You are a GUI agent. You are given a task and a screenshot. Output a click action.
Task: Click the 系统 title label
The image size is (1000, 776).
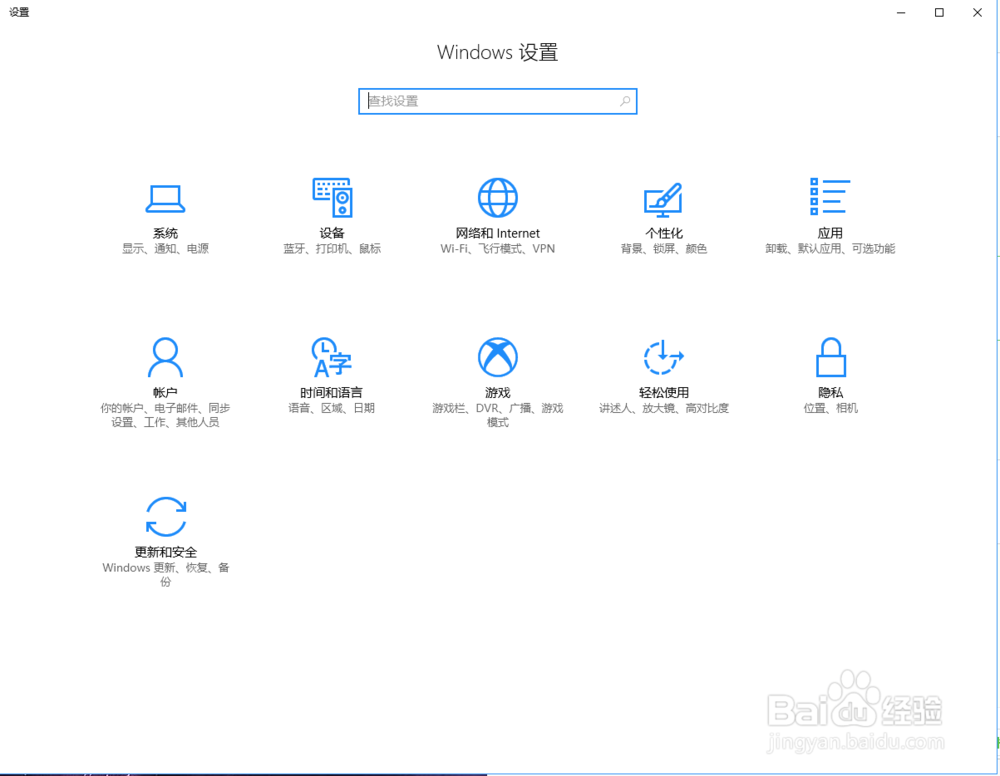(x=165, y=233)
